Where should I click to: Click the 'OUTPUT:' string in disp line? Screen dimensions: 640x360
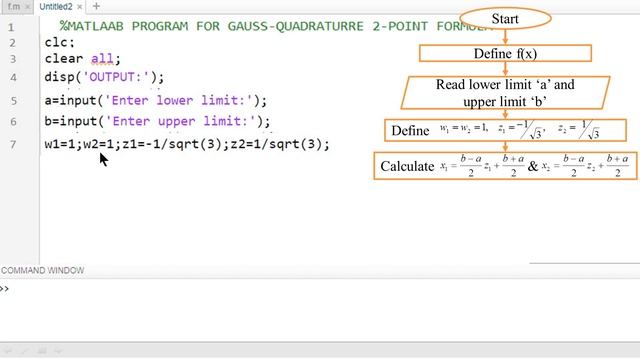coord(116,77)
